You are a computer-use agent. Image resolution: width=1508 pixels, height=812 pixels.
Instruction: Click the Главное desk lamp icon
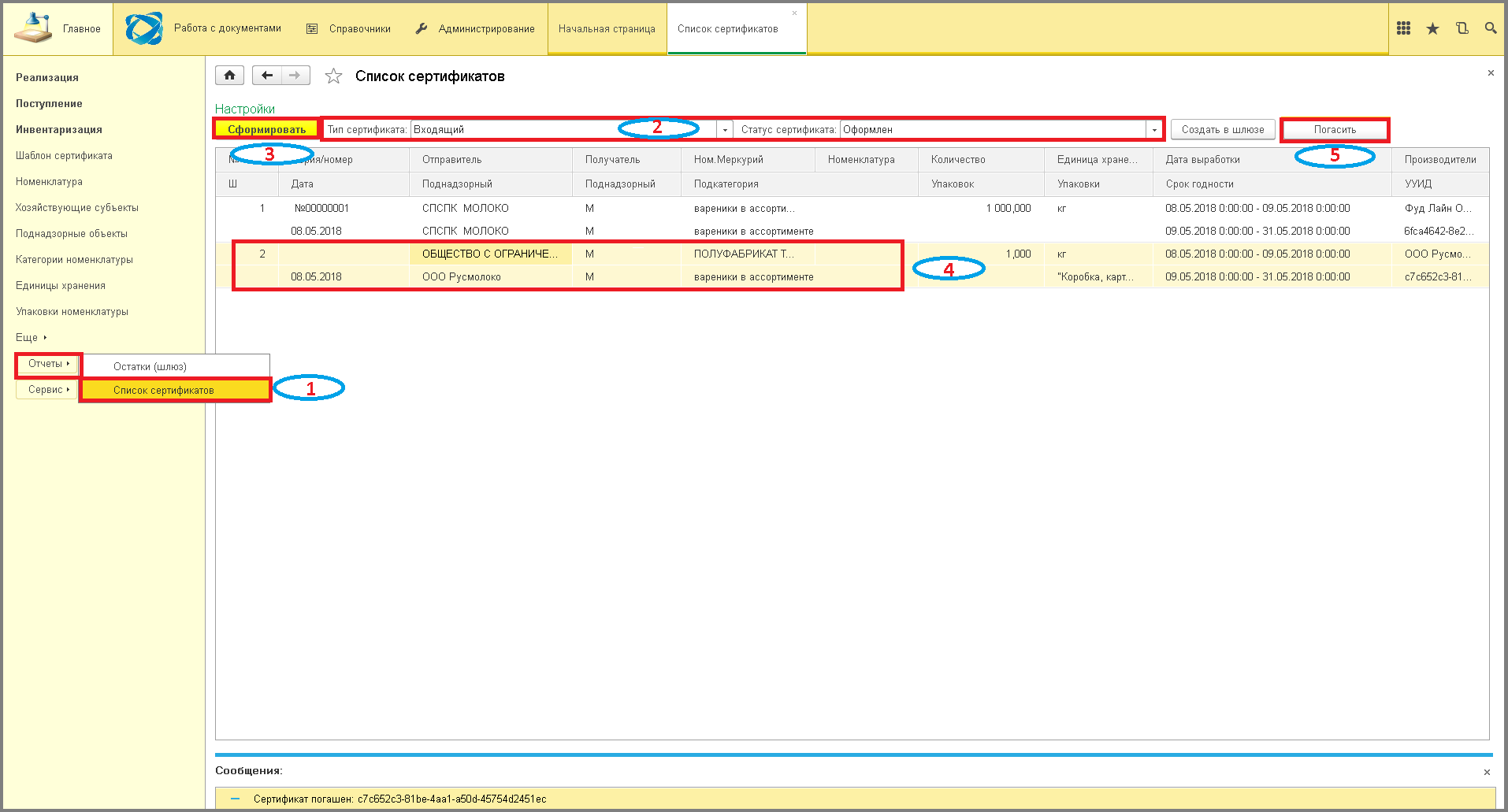point(33,28)
